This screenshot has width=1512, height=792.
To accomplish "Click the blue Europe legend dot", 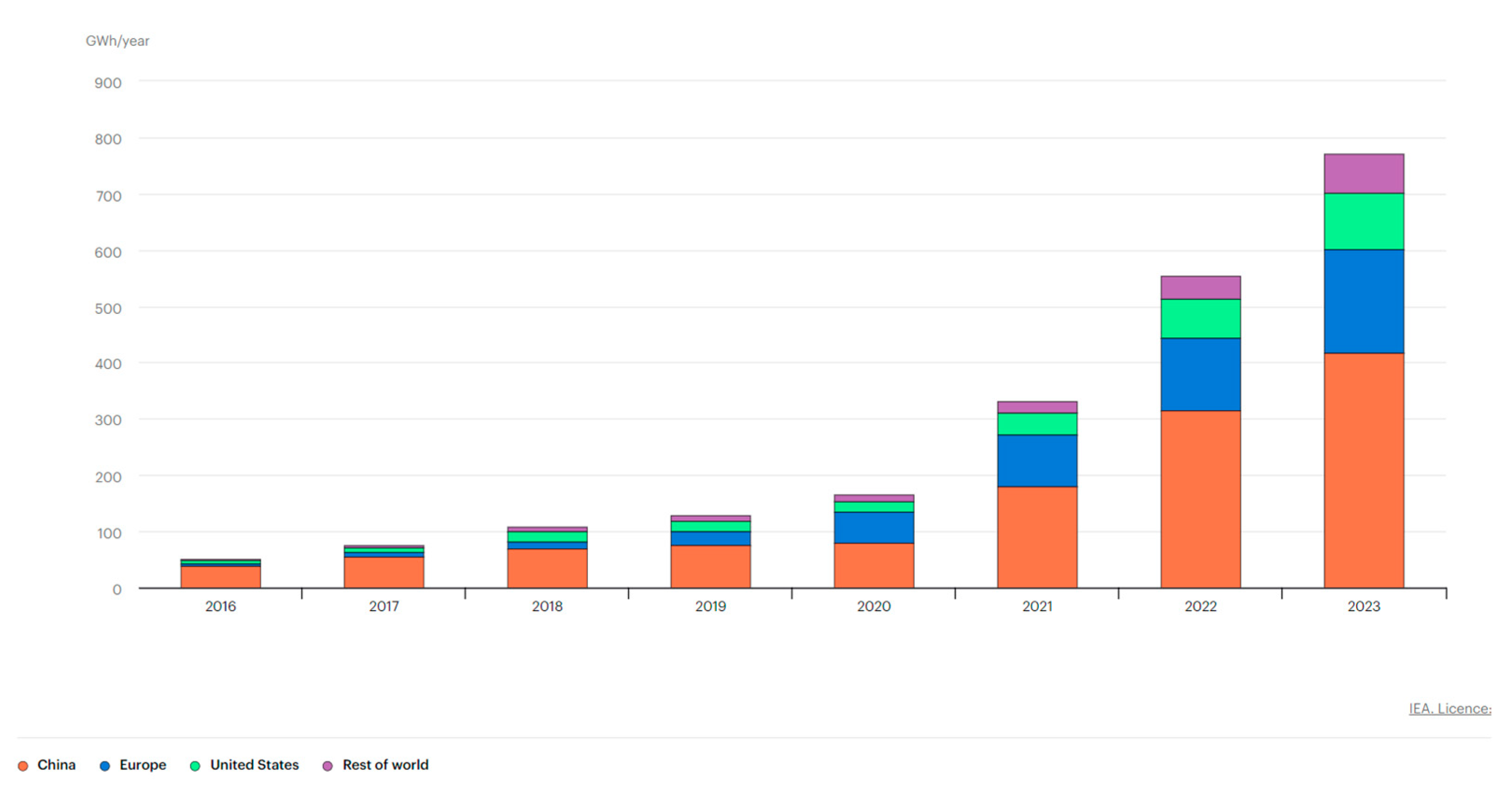I will (x=105, y=765).
